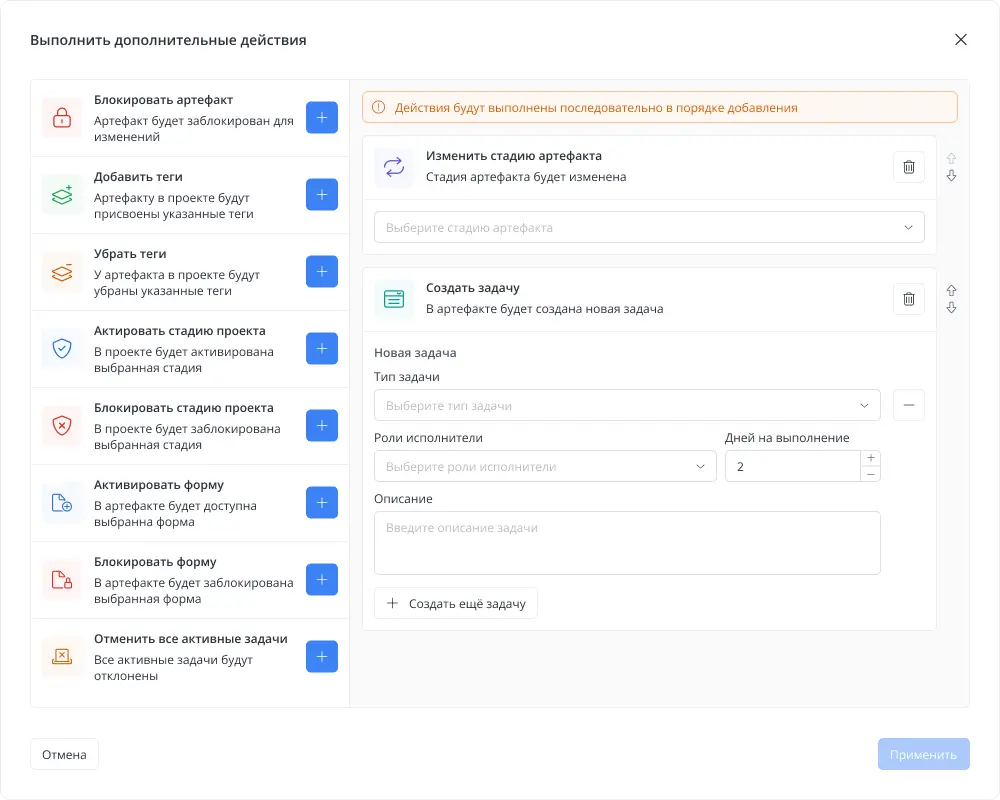Move Создать задачу action up
Image resolution: width=1000 pixels, height=800 pixels.
pos(951,290)
